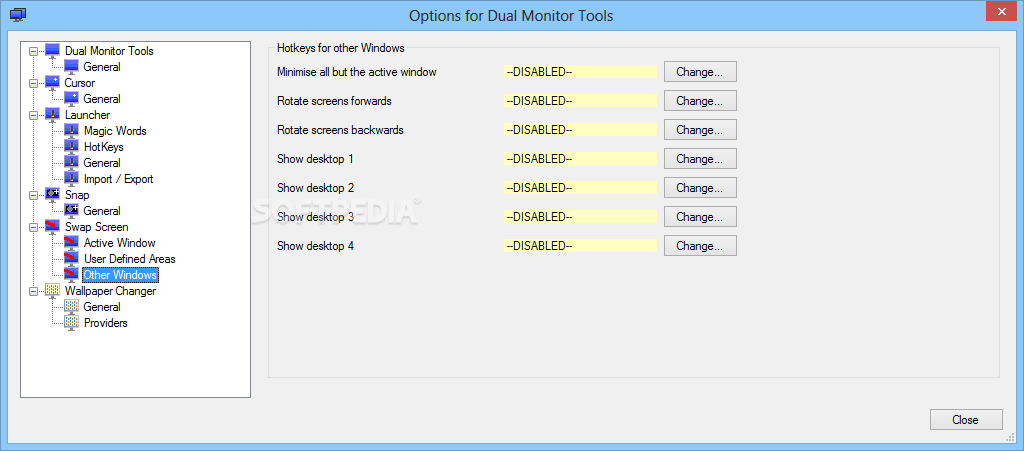Click the DISABLED field for Show desktop 1

point(581,159)
